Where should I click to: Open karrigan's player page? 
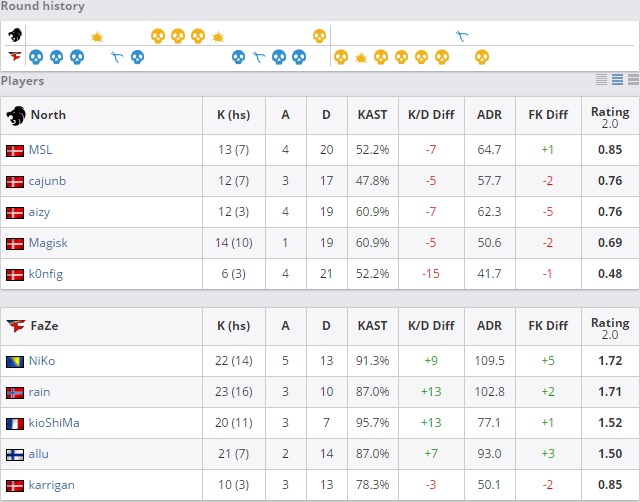pos(52,485)
